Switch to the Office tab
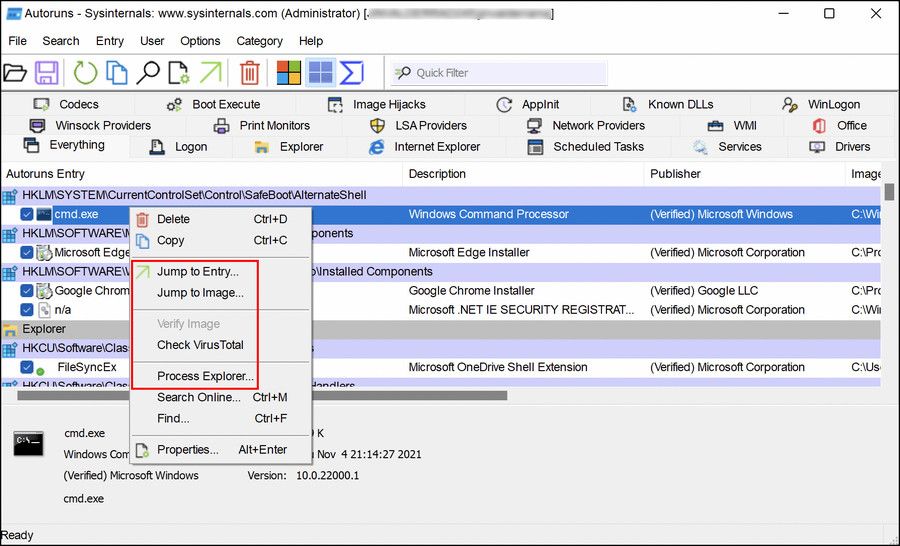 click(x=839, y=126)
